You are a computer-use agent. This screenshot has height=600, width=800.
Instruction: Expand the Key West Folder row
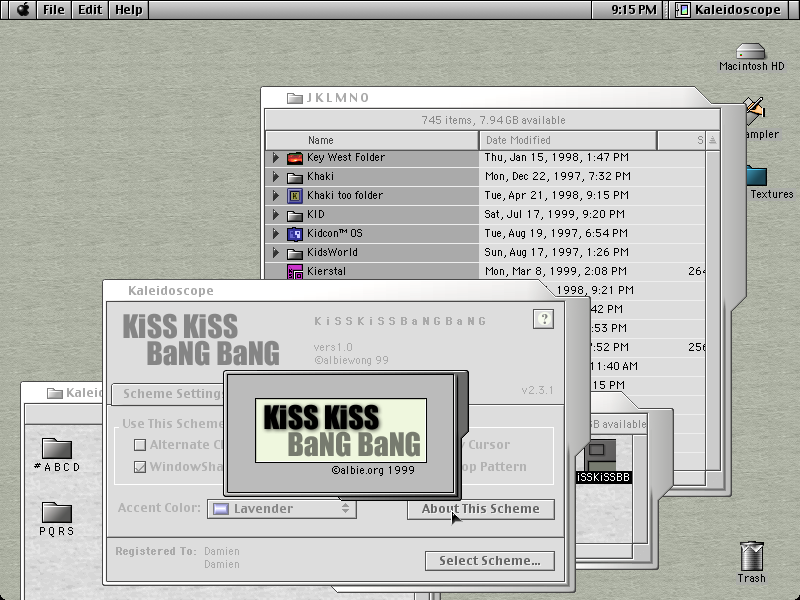[x=276, y=158]
